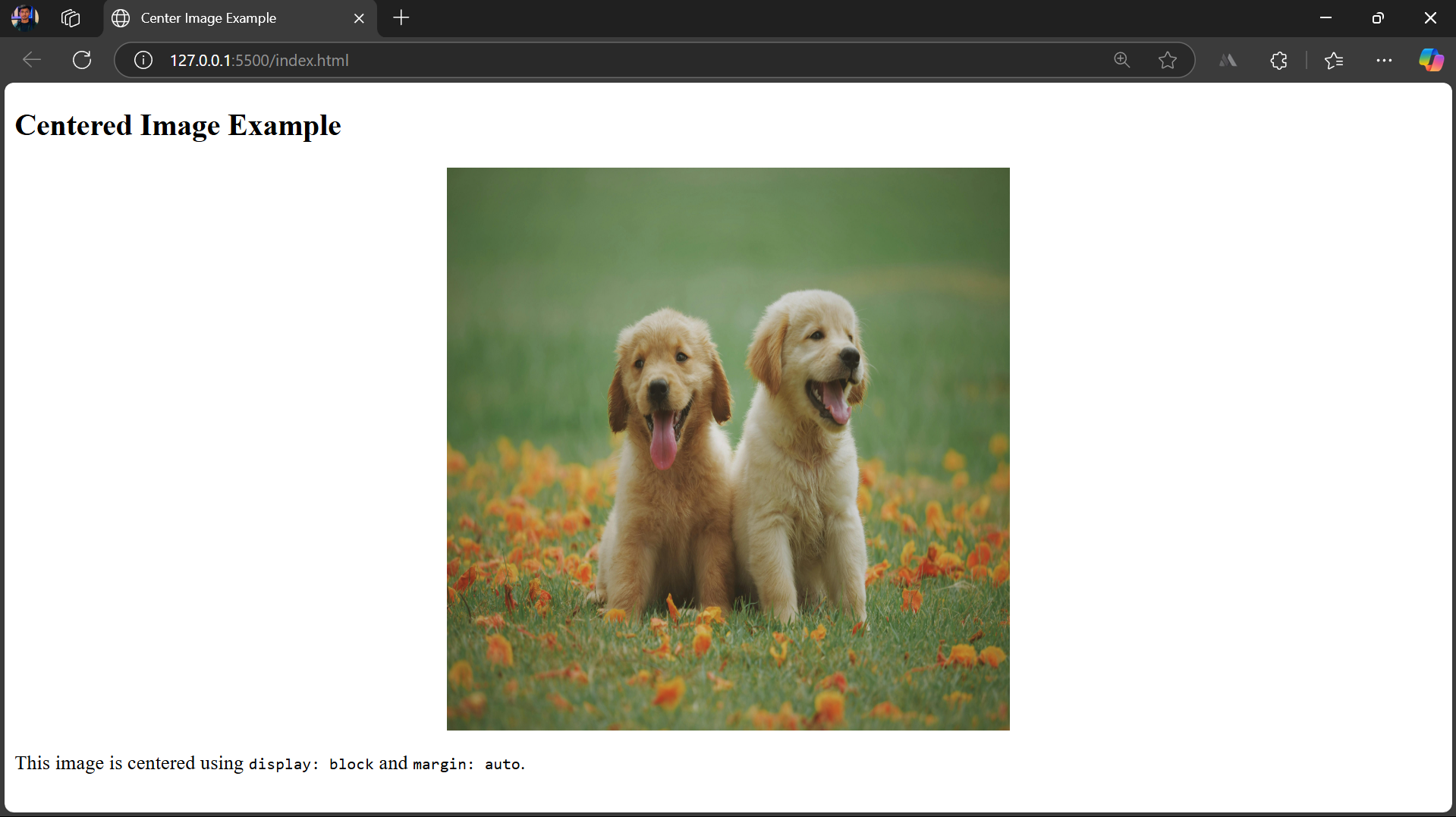
Task: Open the Favorites list icon
Action: tap(1334, 60)
